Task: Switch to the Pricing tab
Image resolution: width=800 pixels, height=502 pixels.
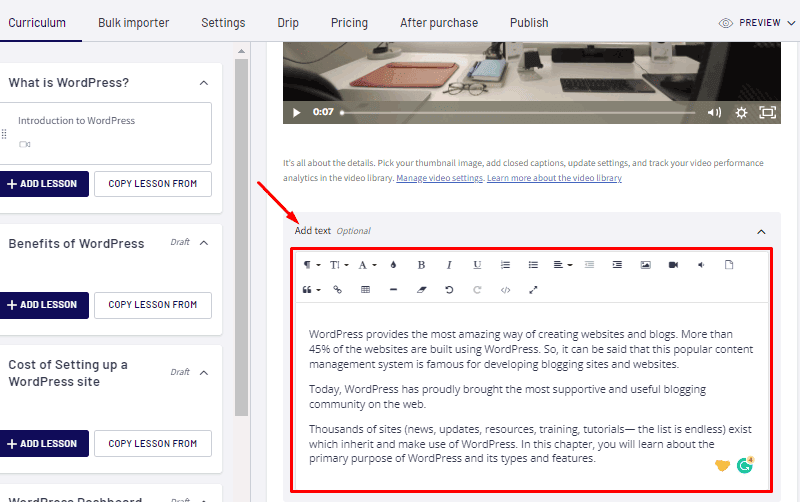Action: pyautogui.click(x=349, y=23)
